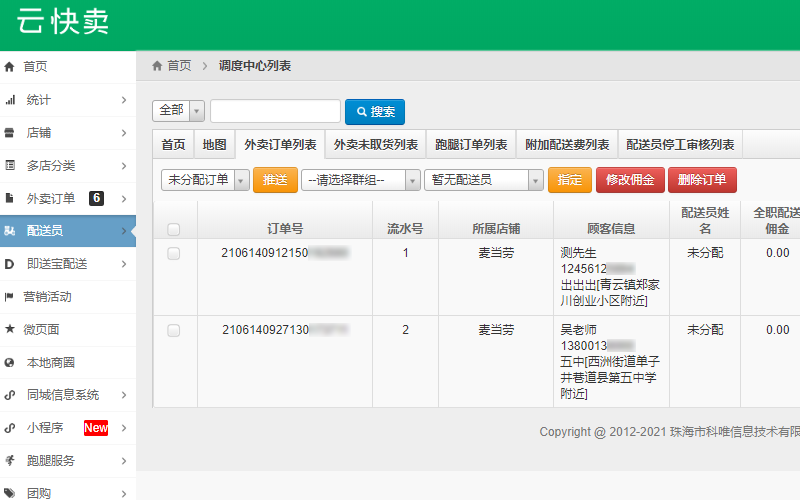This screenshot has height=500, width=800.
Task: Select the 外卖订单列表 tab
Action: tap(280, 145)
